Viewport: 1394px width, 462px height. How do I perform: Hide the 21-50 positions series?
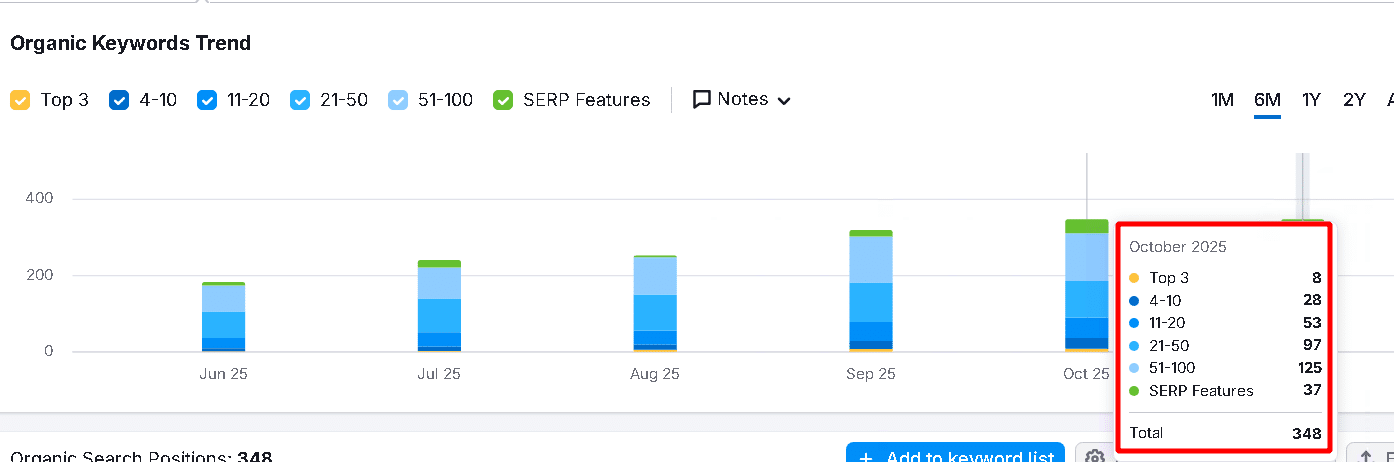pos(300,100)
